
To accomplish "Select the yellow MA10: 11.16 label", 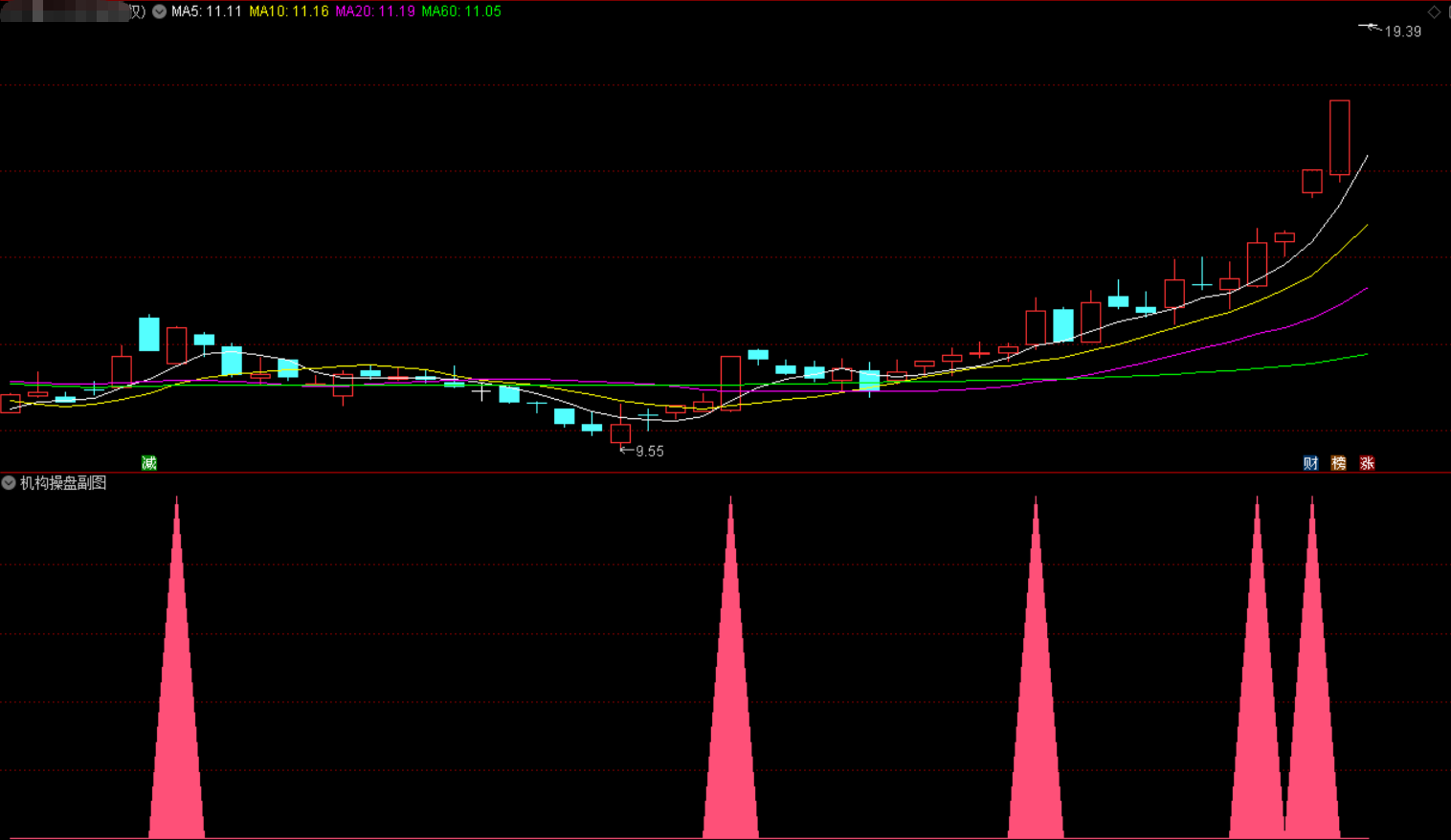I will tap(289, 11).
